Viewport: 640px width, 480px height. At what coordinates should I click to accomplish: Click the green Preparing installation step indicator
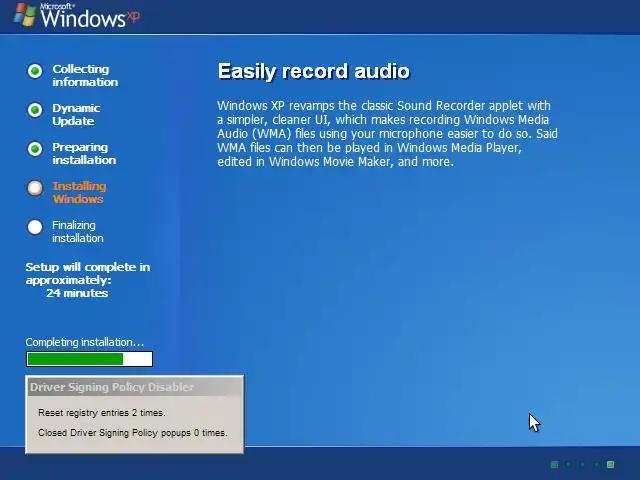click(x=35, y=149)
